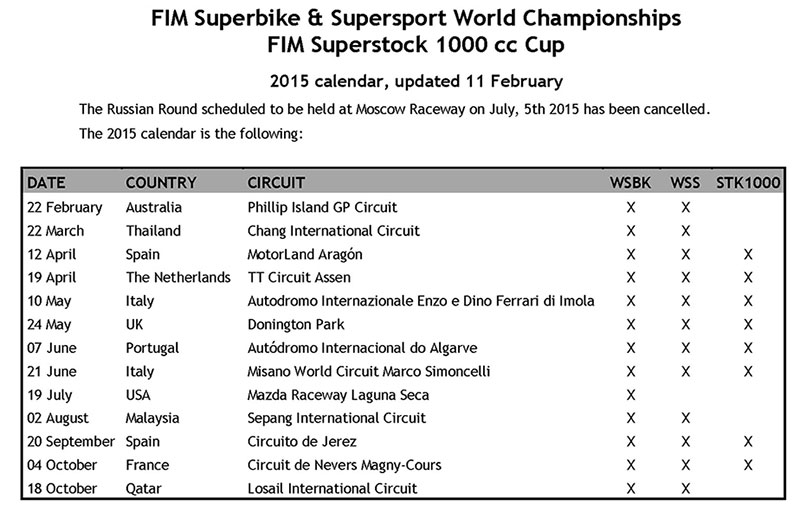Click the WSS column header
The image size is (800, 519).
(x=686, y=183)
